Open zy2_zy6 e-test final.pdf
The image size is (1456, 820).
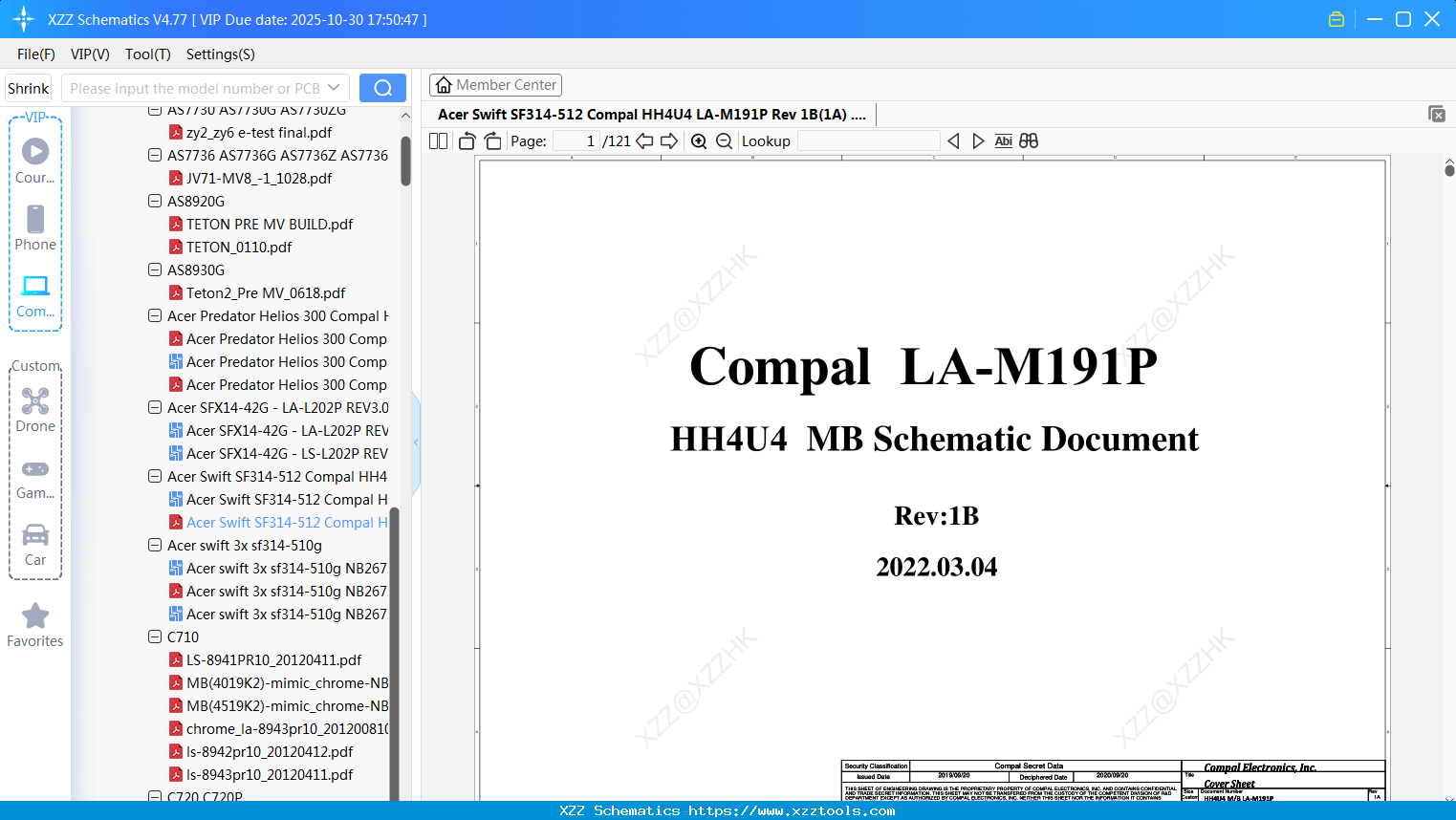click(259, 132)
